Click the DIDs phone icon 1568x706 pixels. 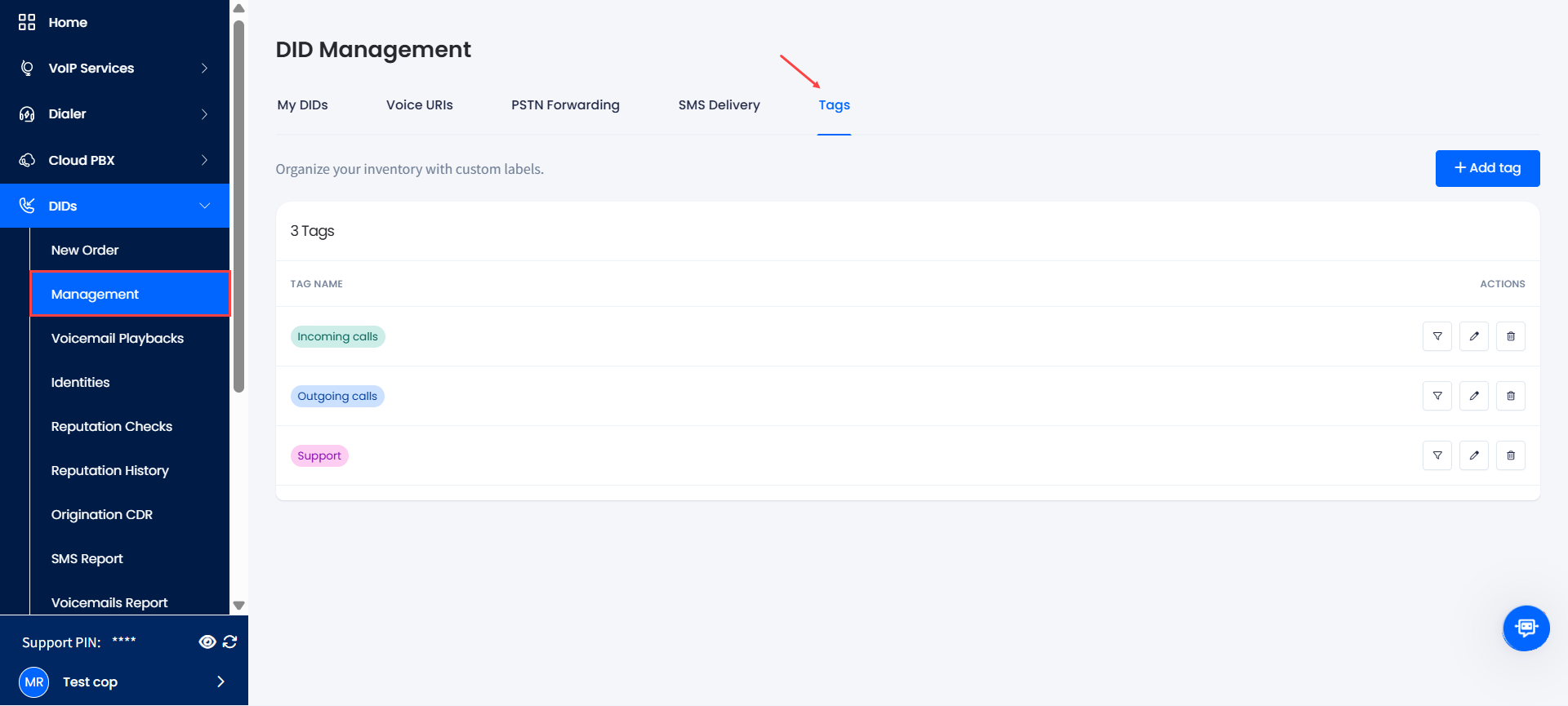[x=27, y=206]
